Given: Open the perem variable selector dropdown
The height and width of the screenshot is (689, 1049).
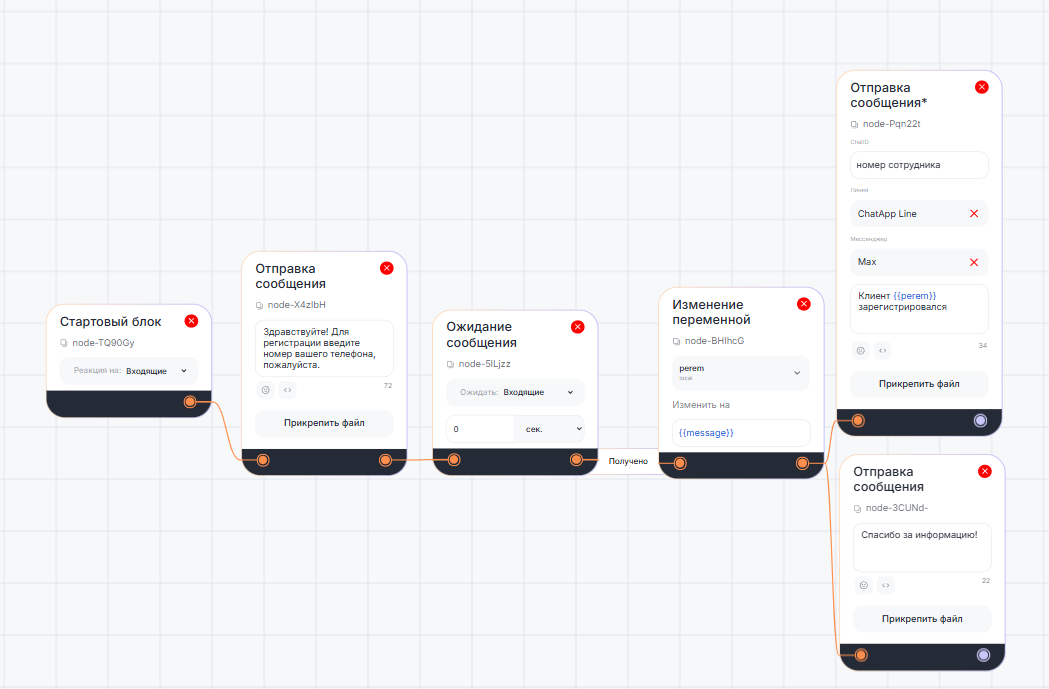Looking at the screenshot, I should 740,372.
